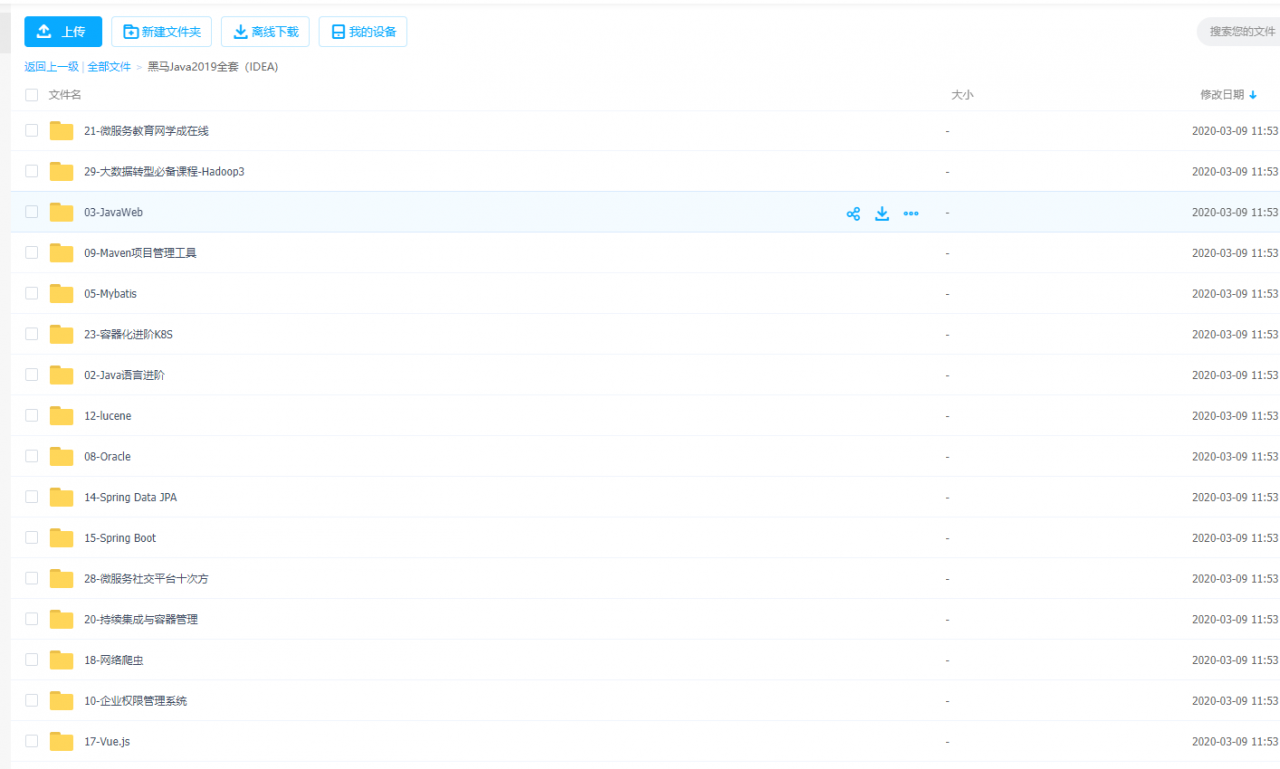This screenshot has width=1280, height=769.
Task: Click folder icon of 17-Vue.js
Action: pyautogui.click(x=62, y=741)
